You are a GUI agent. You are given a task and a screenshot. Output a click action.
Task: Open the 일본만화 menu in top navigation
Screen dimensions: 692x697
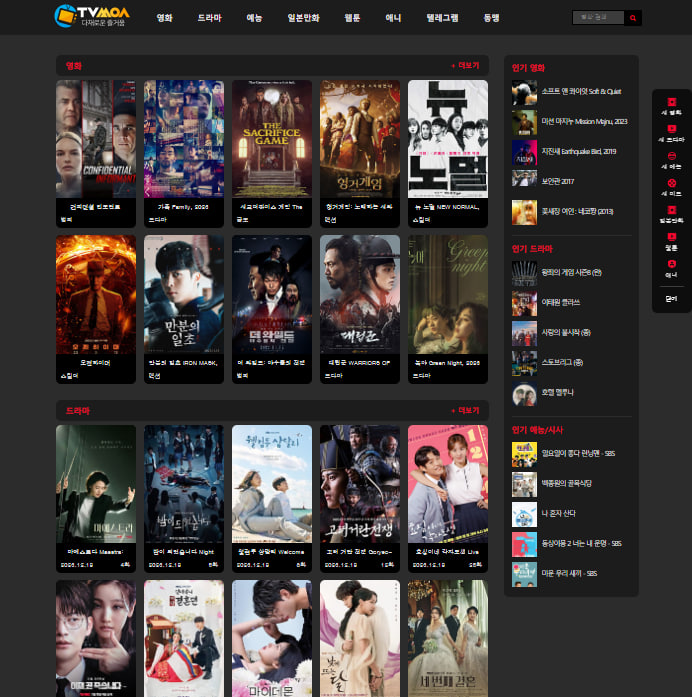click(303, 18)
